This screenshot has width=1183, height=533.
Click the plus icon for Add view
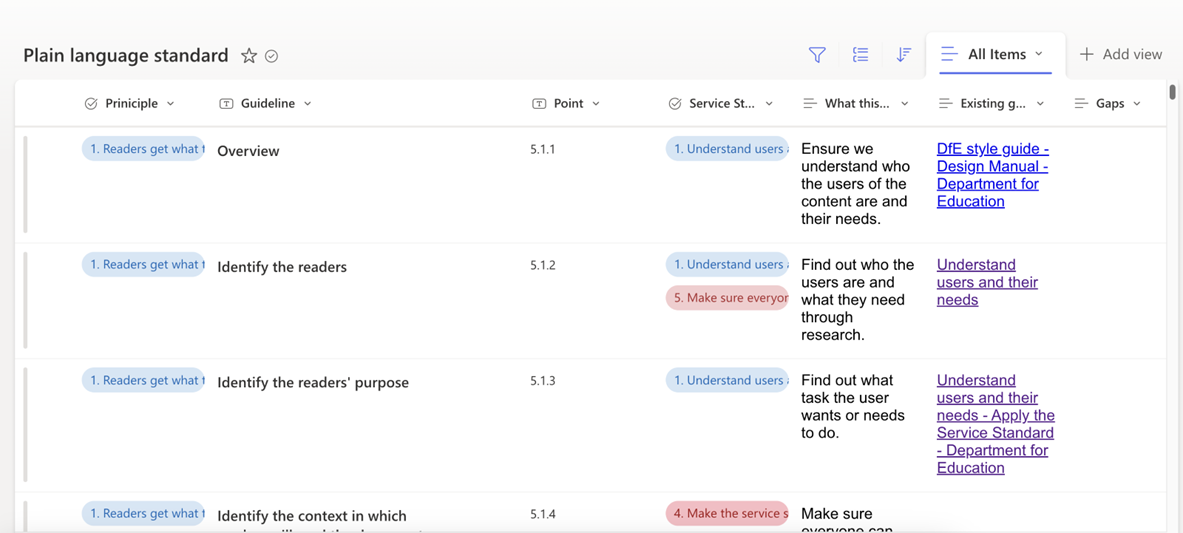1087,54
